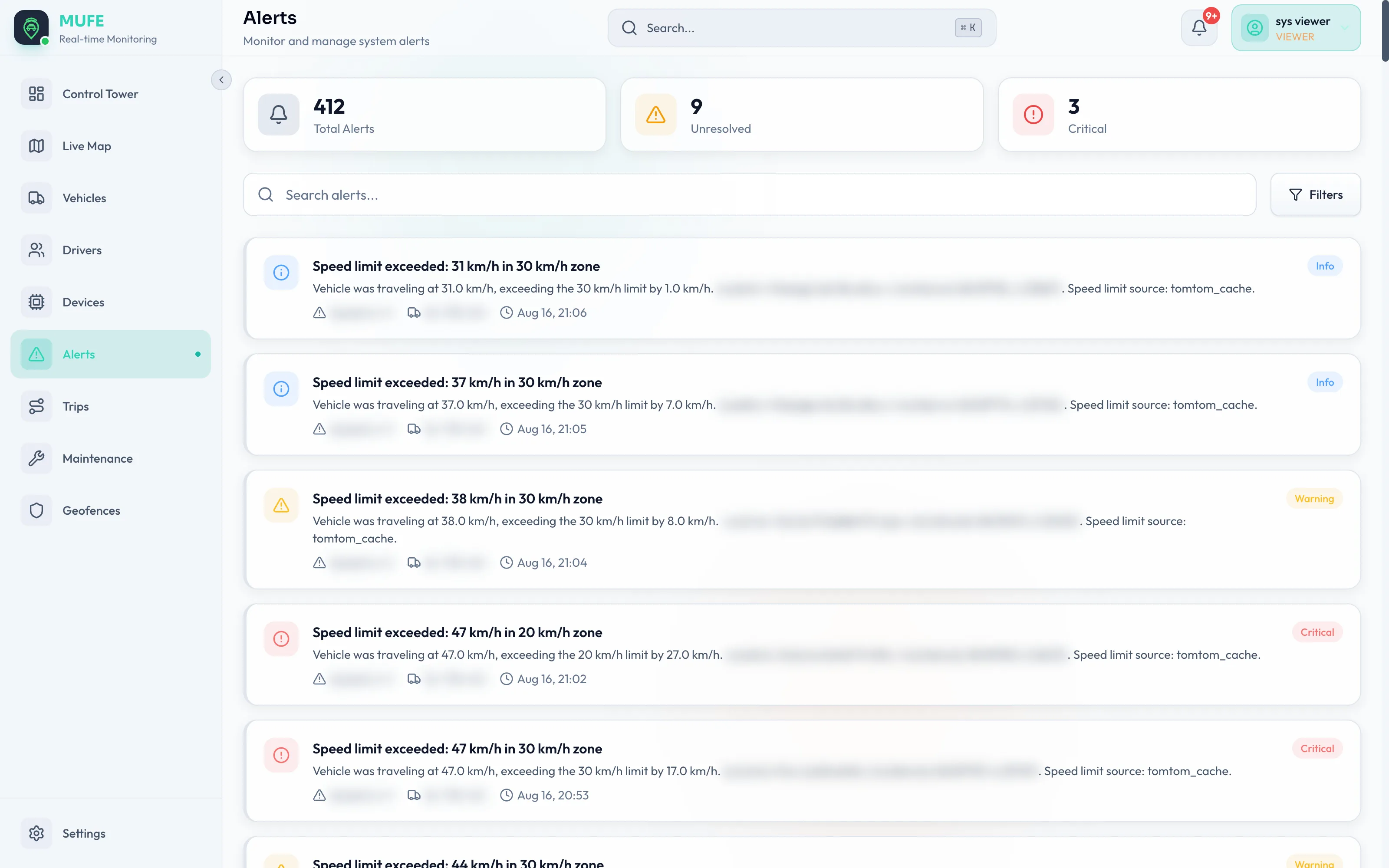Click the Live Map map icon
This screenshot has height=868, width=1389.
pos(37,146)
